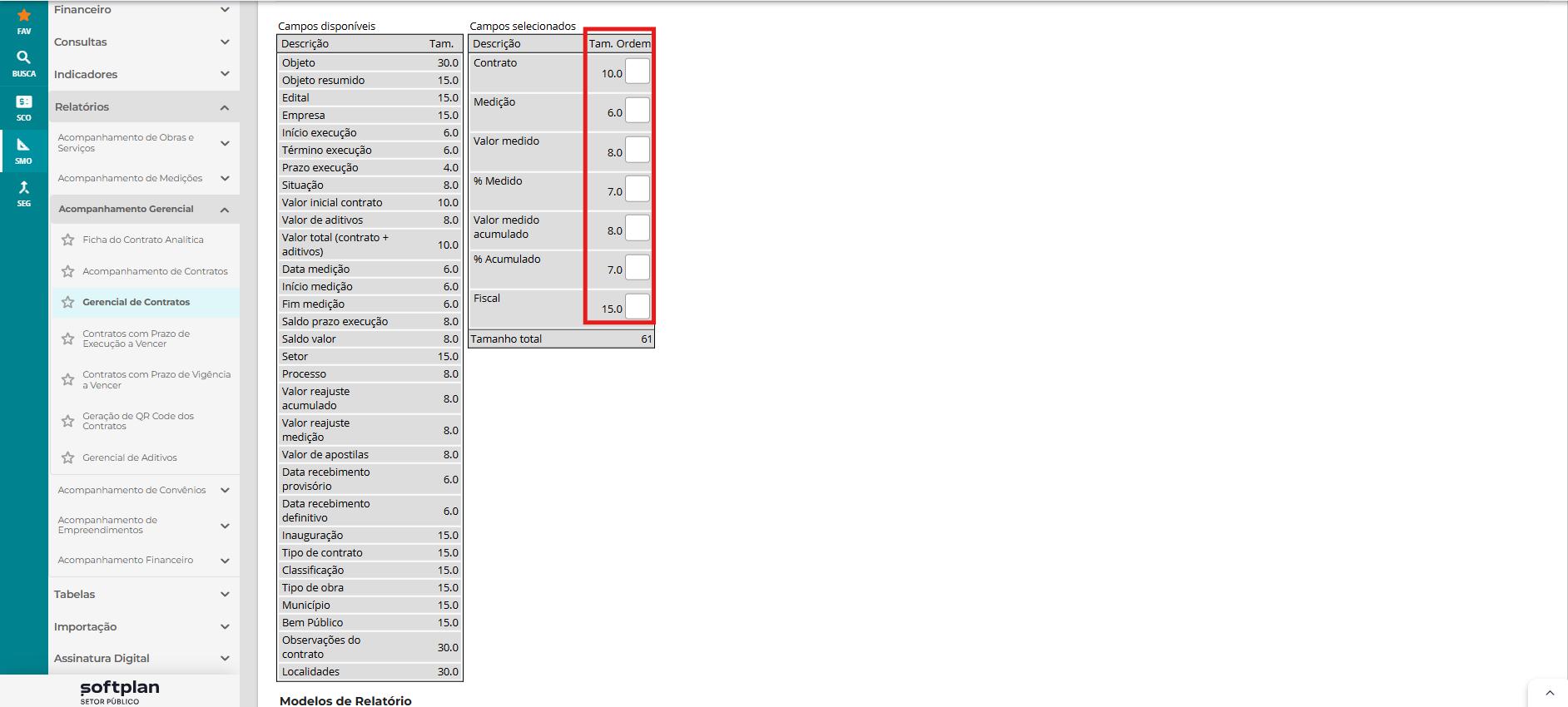1568x707 pixels.
Task: Open Geração de QR Code dos Contratos
Action: click(138, 421)
